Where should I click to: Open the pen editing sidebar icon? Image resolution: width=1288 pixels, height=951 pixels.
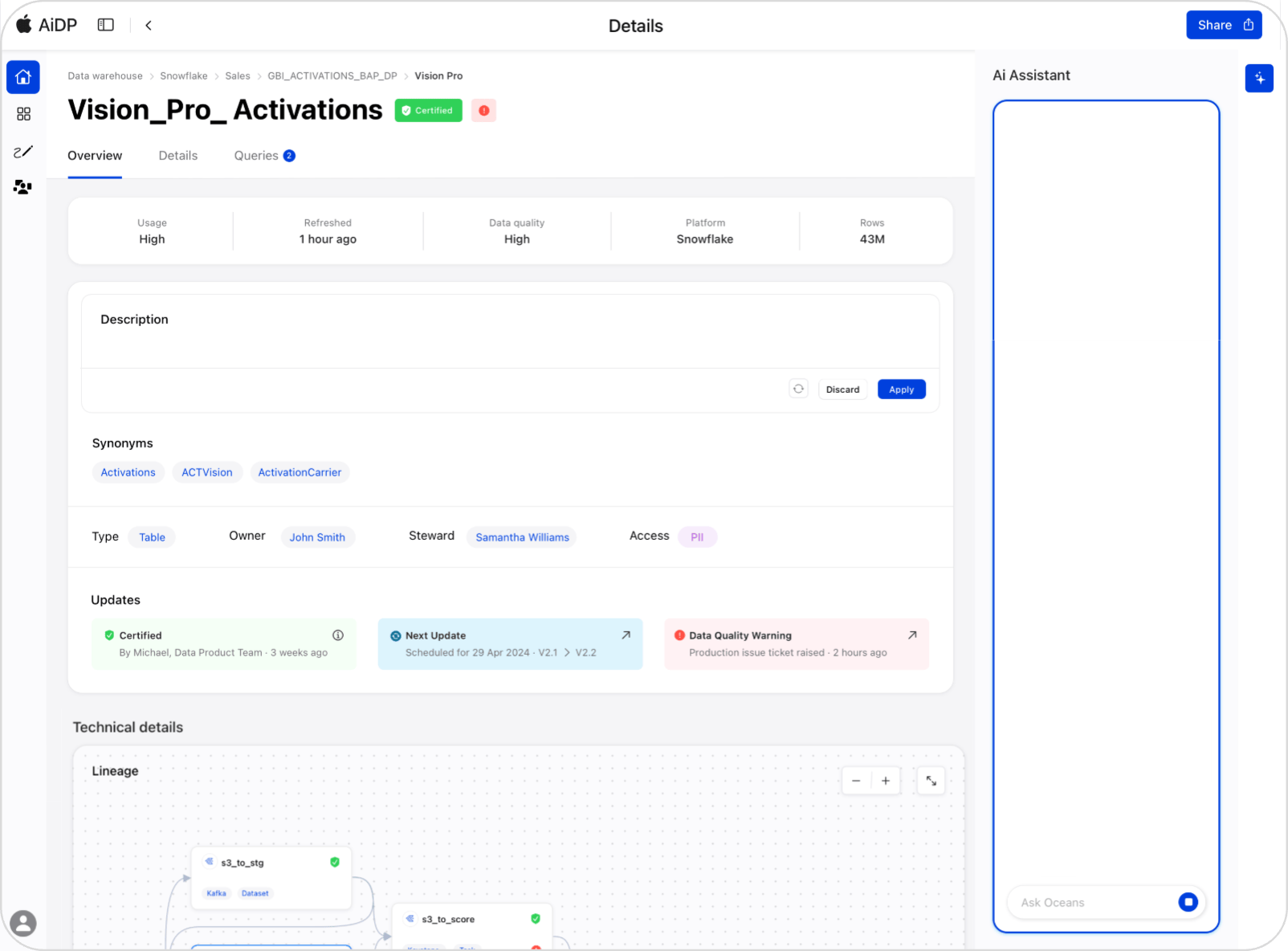23,151
